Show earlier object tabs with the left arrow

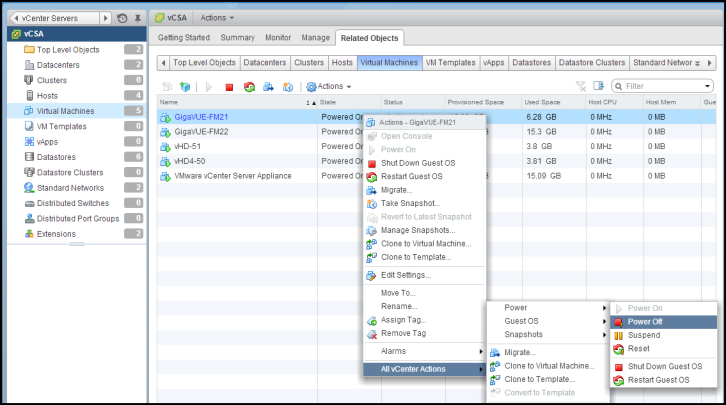tap(163, 63)
